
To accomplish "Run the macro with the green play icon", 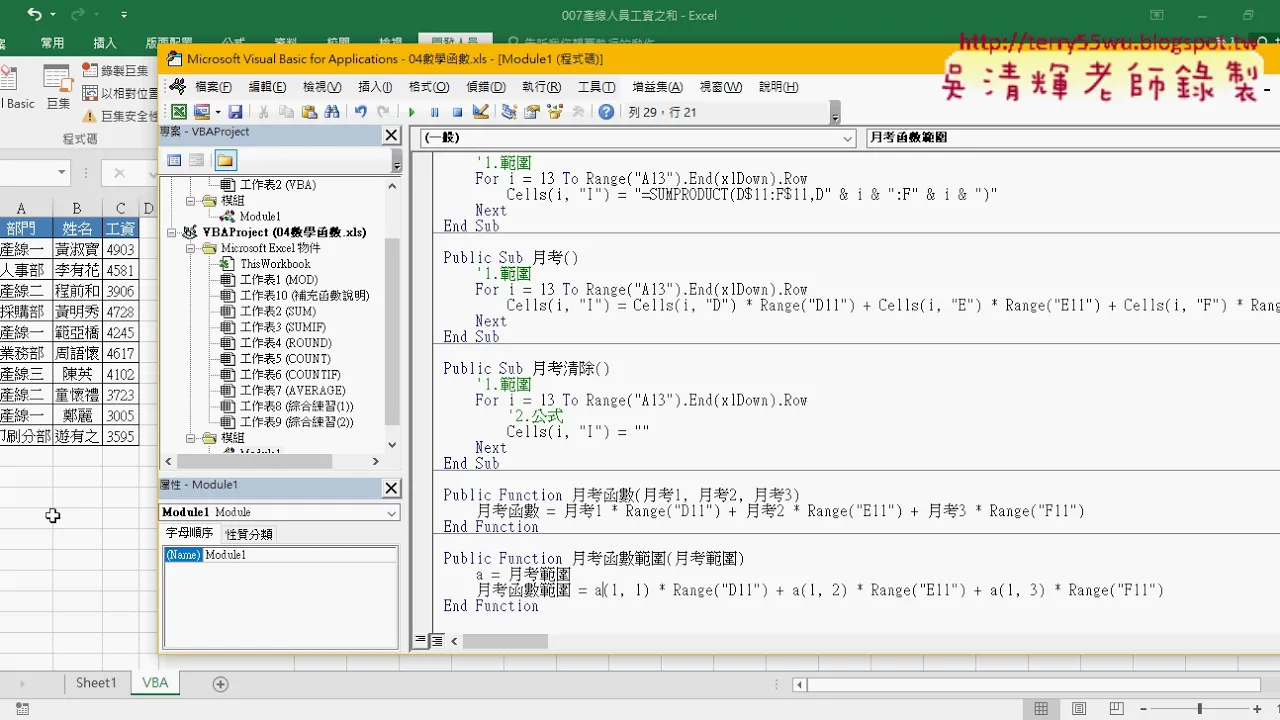I will pyautogui.click(x=411, y=112).
